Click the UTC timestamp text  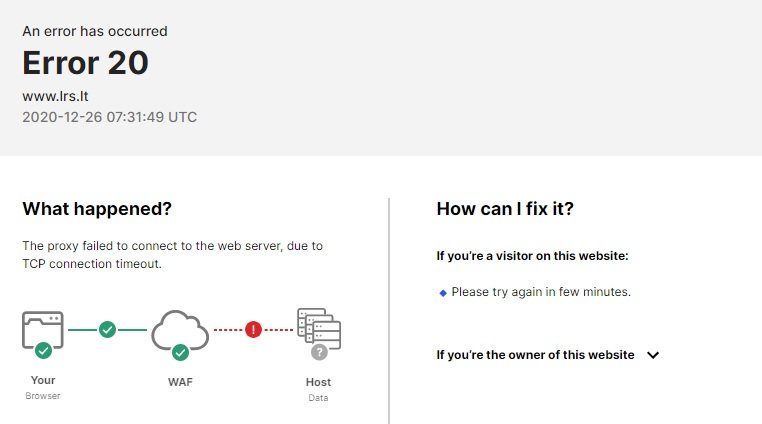tap(110, 117)
